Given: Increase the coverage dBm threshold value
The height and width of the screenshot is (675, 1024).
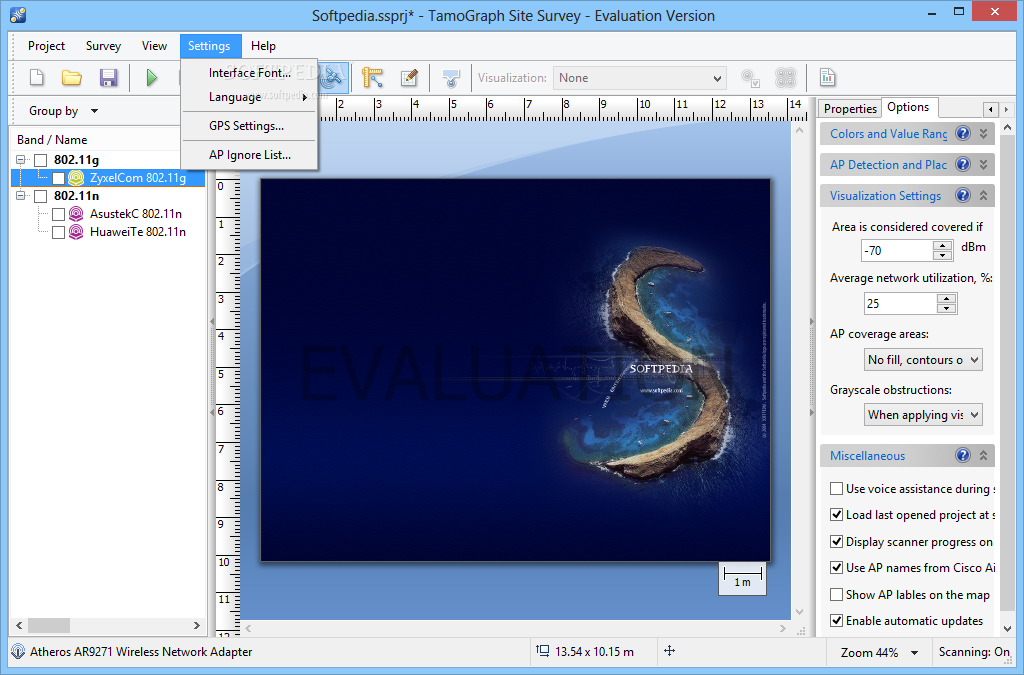Looking at the screenshot, I should tap(942, 245).
